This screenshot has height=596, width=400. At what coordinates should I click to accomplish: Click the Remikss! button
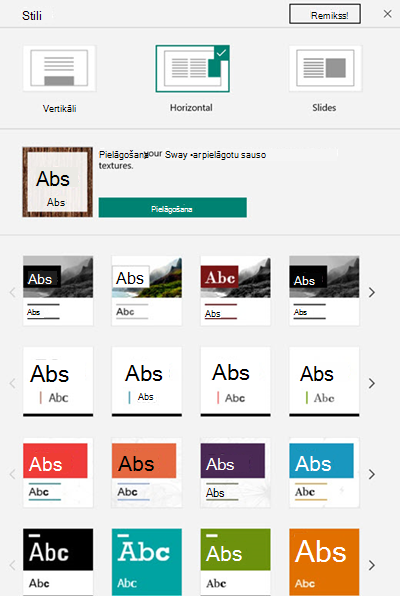(325, 14)
